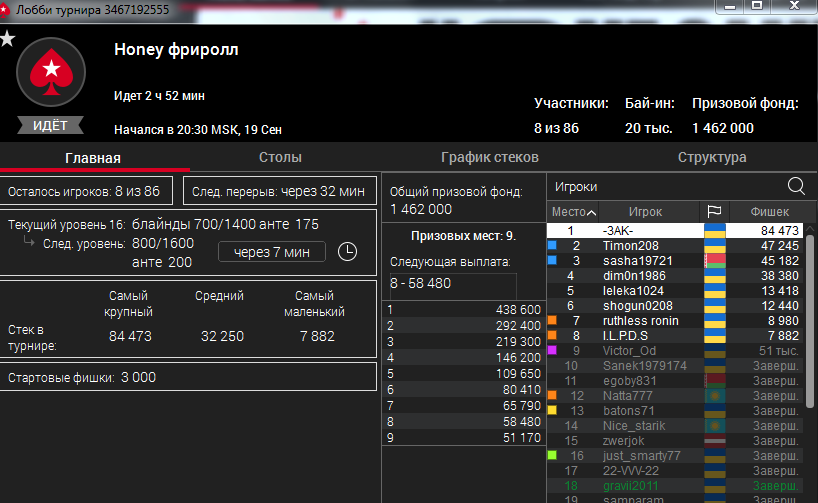Click the flag icon of -ЗАК- row
This screenshot has height=503, width=818.
pos(715,231)
